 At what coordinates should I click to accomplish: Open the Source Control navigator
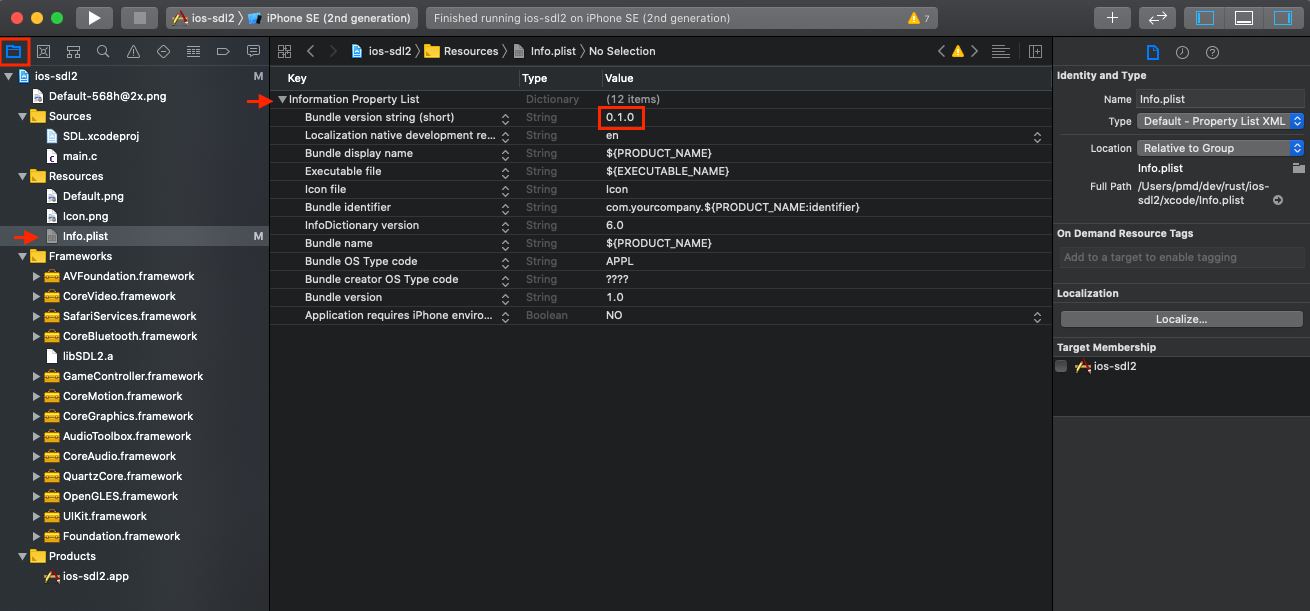coord(43,51)
